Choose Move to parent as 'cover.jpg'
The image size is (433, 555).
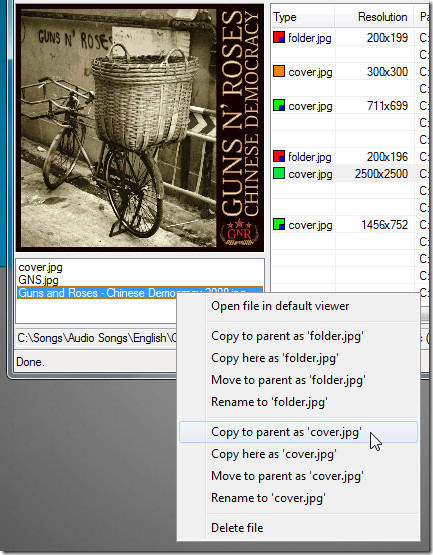[298, 476]
